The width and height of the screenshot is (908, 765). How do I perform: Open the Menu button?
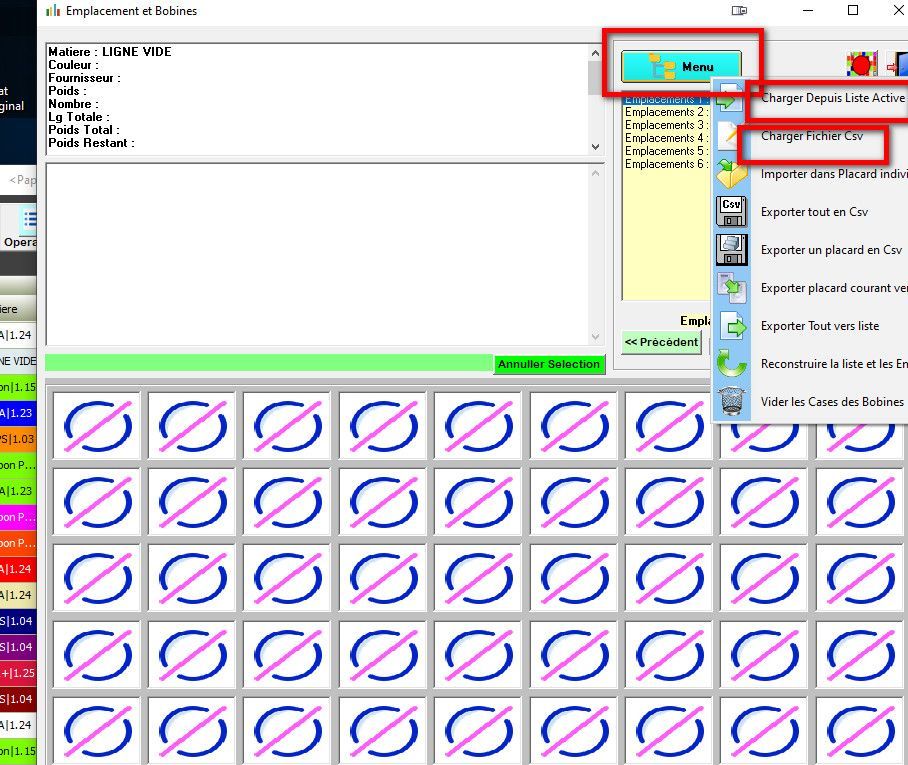pyautogui.click(x=681, y=67)
